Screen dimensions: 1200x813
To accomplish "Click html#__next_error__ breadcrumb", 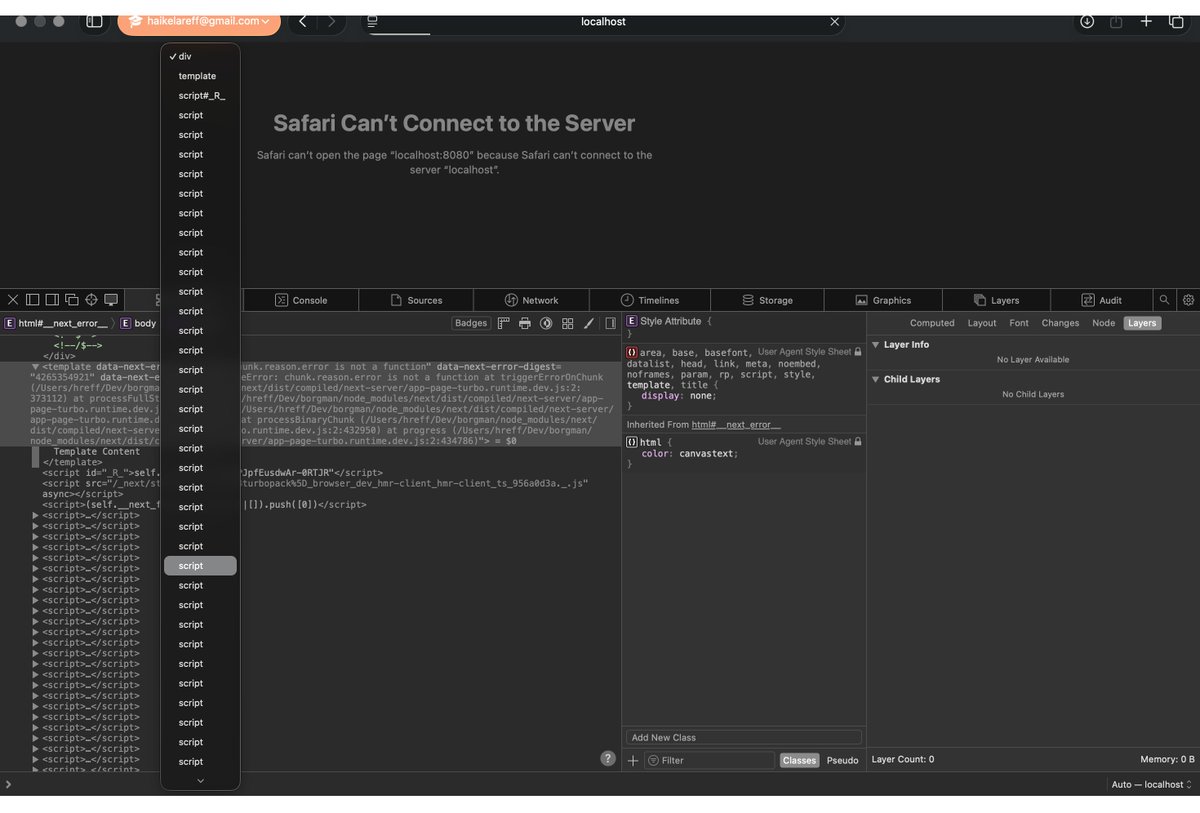I will [x=57, y=323].
